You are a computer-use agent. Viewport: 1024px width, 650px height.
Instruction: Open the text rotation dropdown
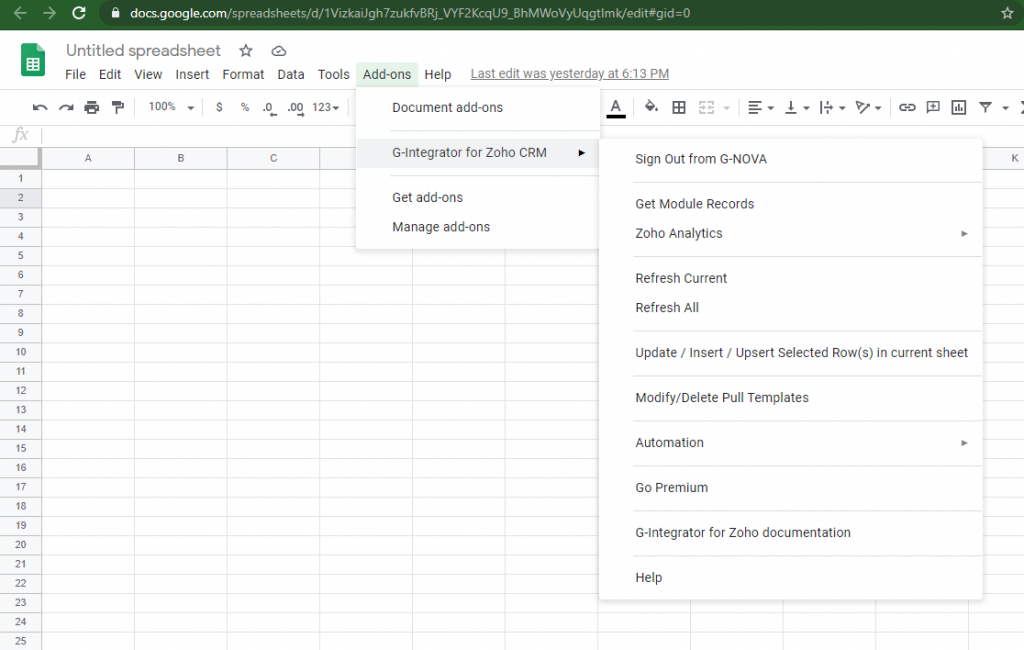pos(869,108)
